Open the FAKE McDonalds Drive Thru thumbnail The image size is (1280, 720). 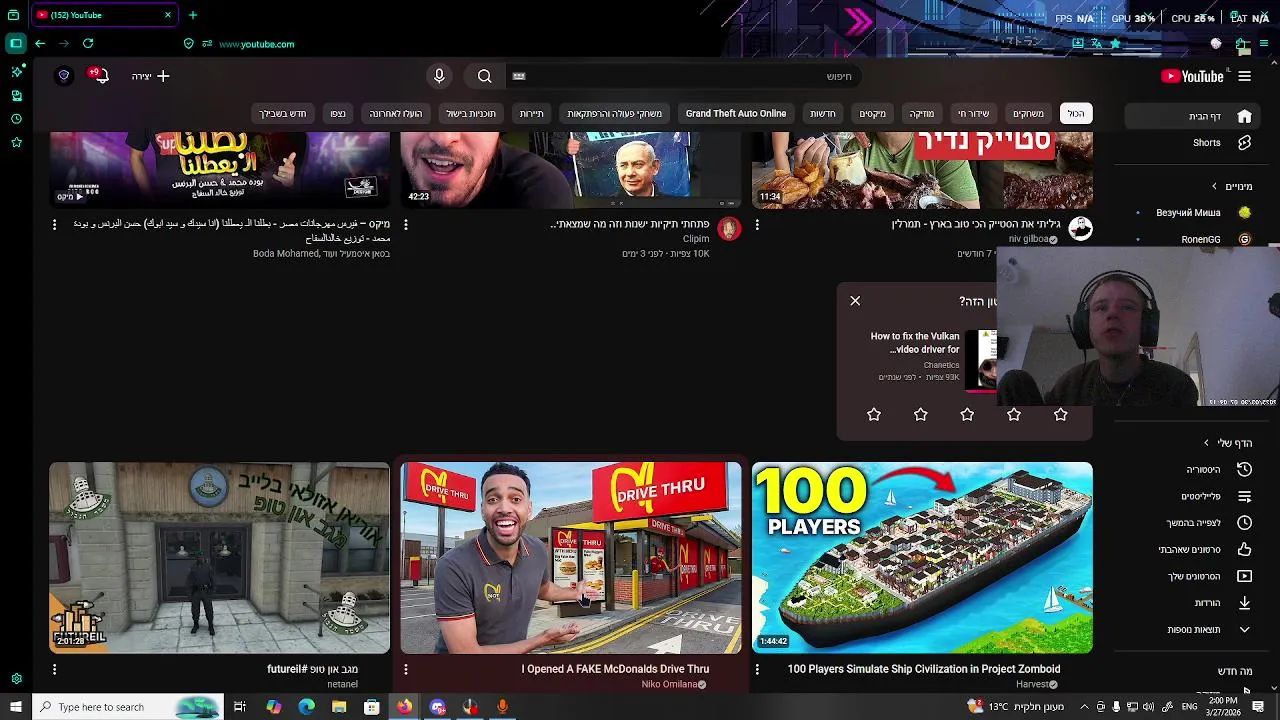[571, 558]
